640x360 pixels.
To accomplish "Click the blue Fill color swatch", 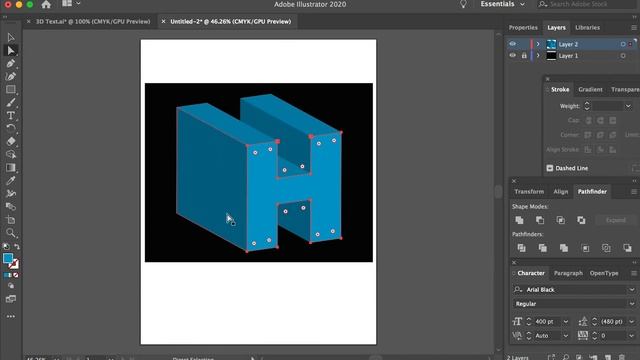I will click(x=8, y=258).
